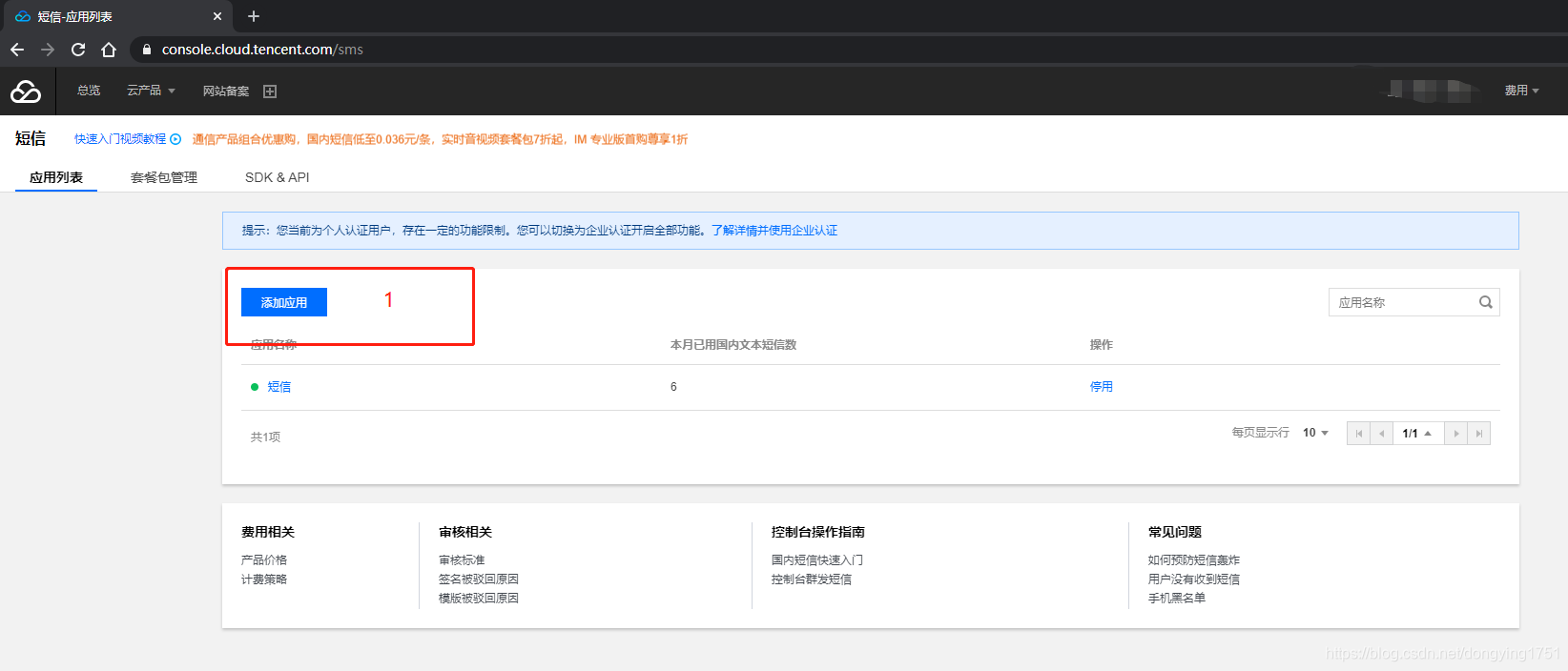Reload the page with refresh icon
The height and width of the screenshot is (671, 1568).
point(78,50)
